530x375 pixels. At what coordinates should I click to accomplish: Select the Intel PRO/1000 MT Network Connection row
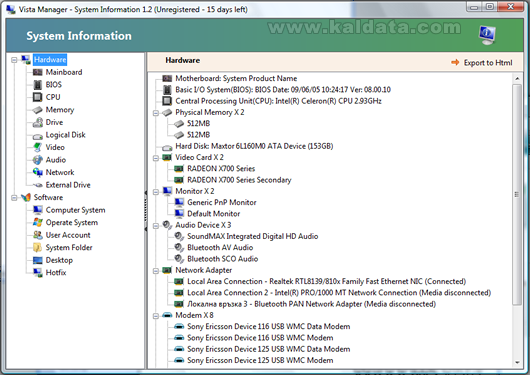[339, 292]
